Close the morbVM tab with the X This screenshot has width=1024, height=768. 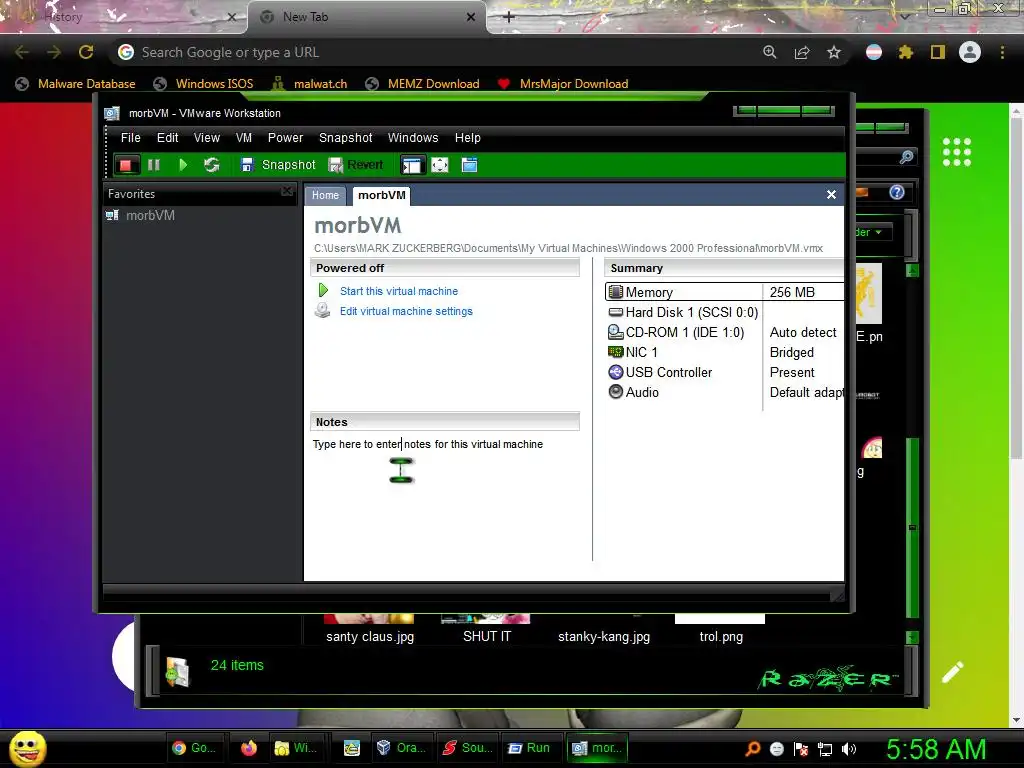point(831,195)
